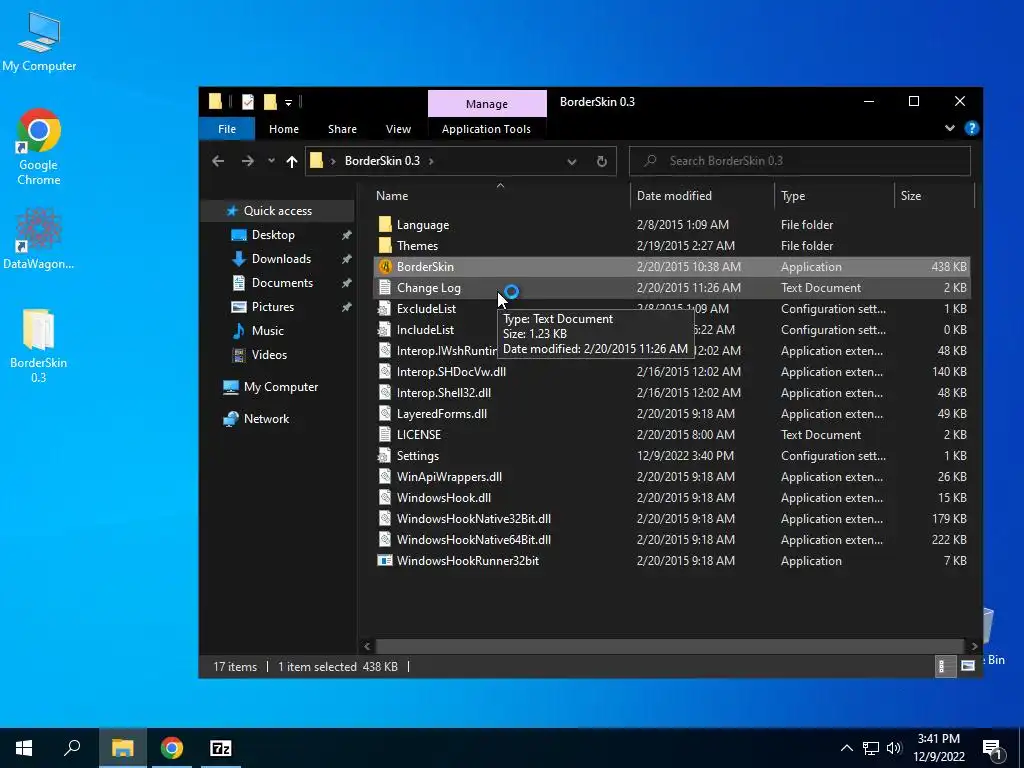This screenshot has height=768, width=1024.
Task: Open Explorer help question mark
Action: 971,128
